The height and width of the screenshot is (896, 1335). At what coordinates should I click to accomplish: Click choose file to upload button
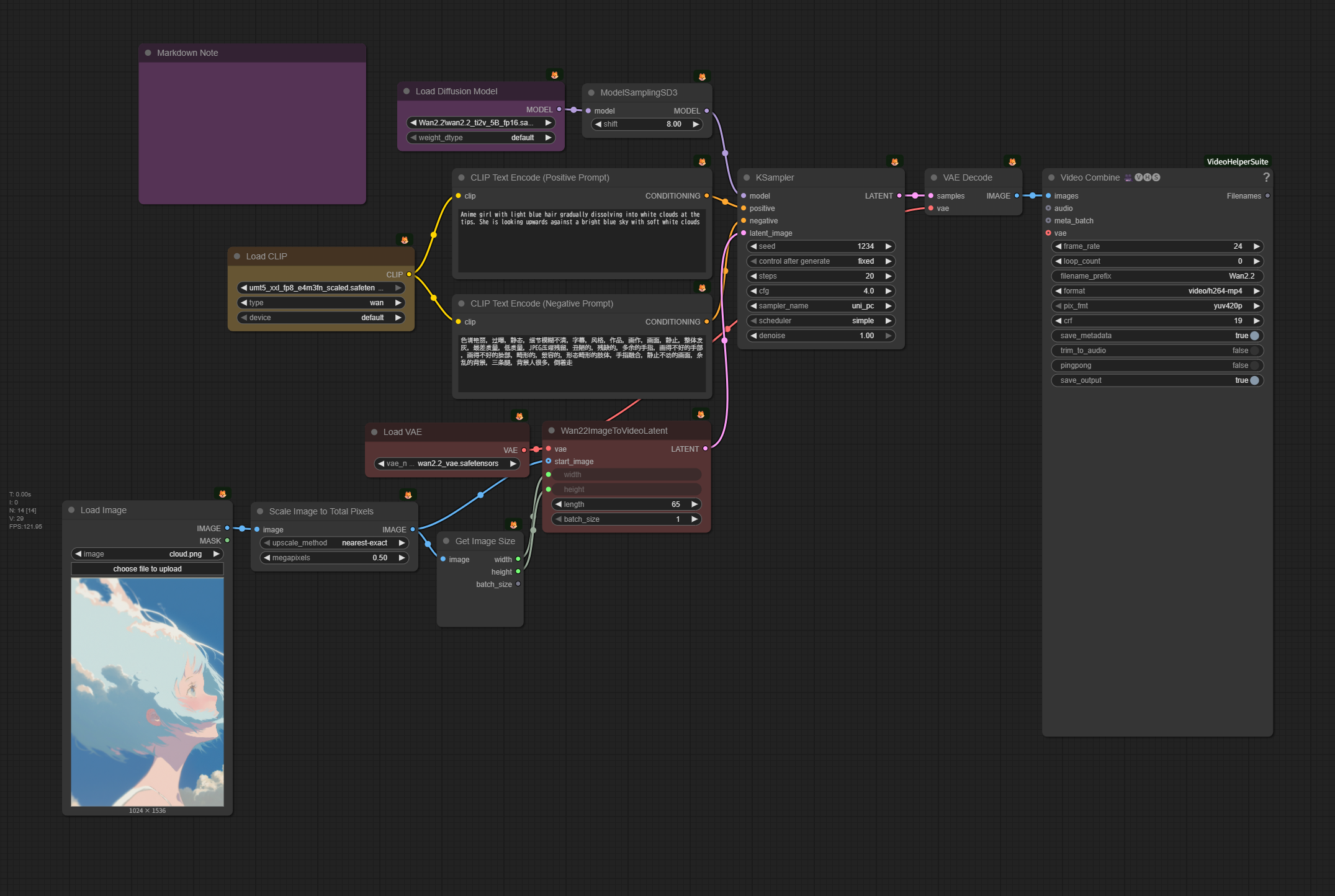[147, 569]
